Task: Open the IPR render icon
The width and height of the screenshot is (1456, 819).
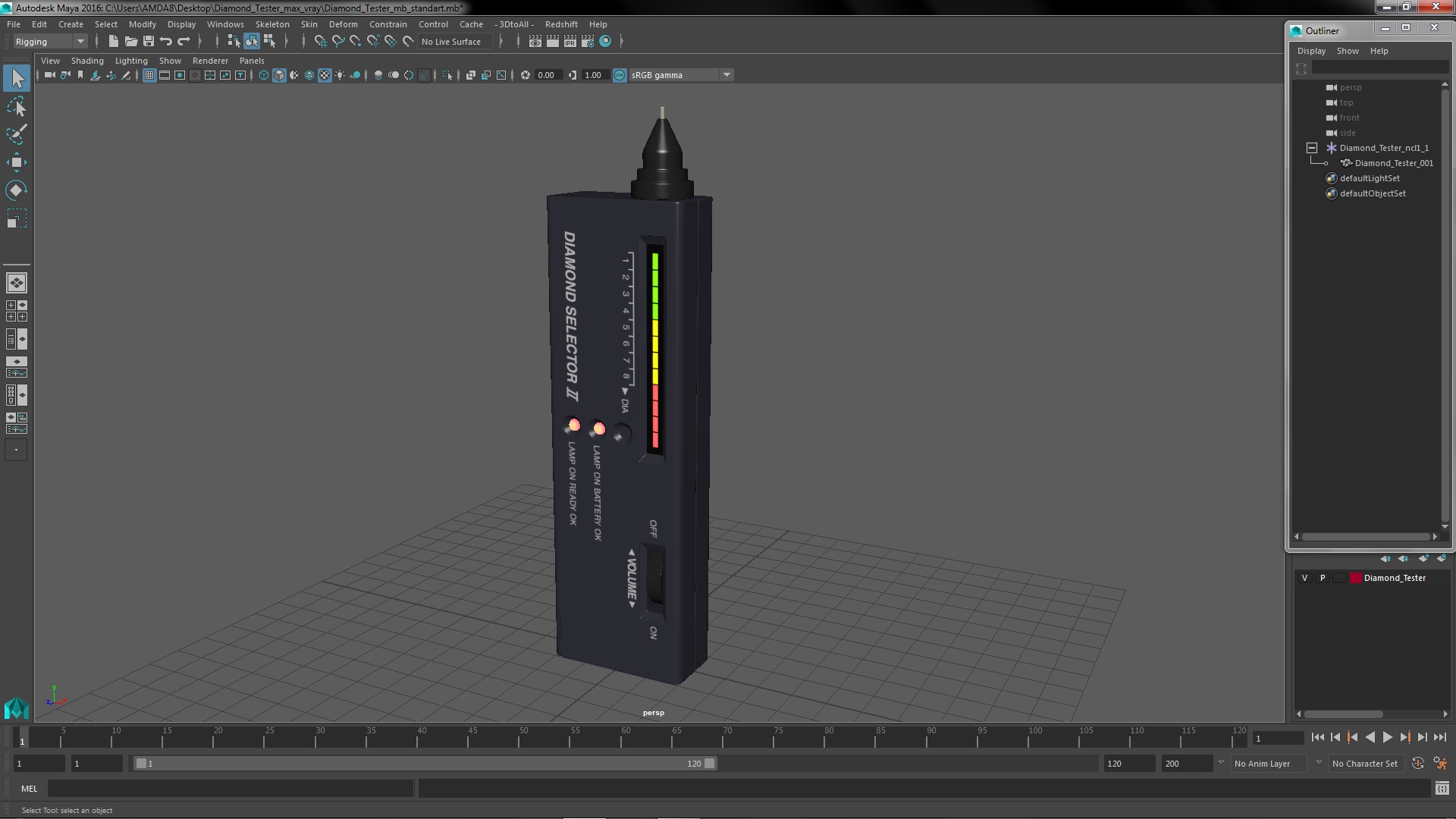Action: (570, 41)
